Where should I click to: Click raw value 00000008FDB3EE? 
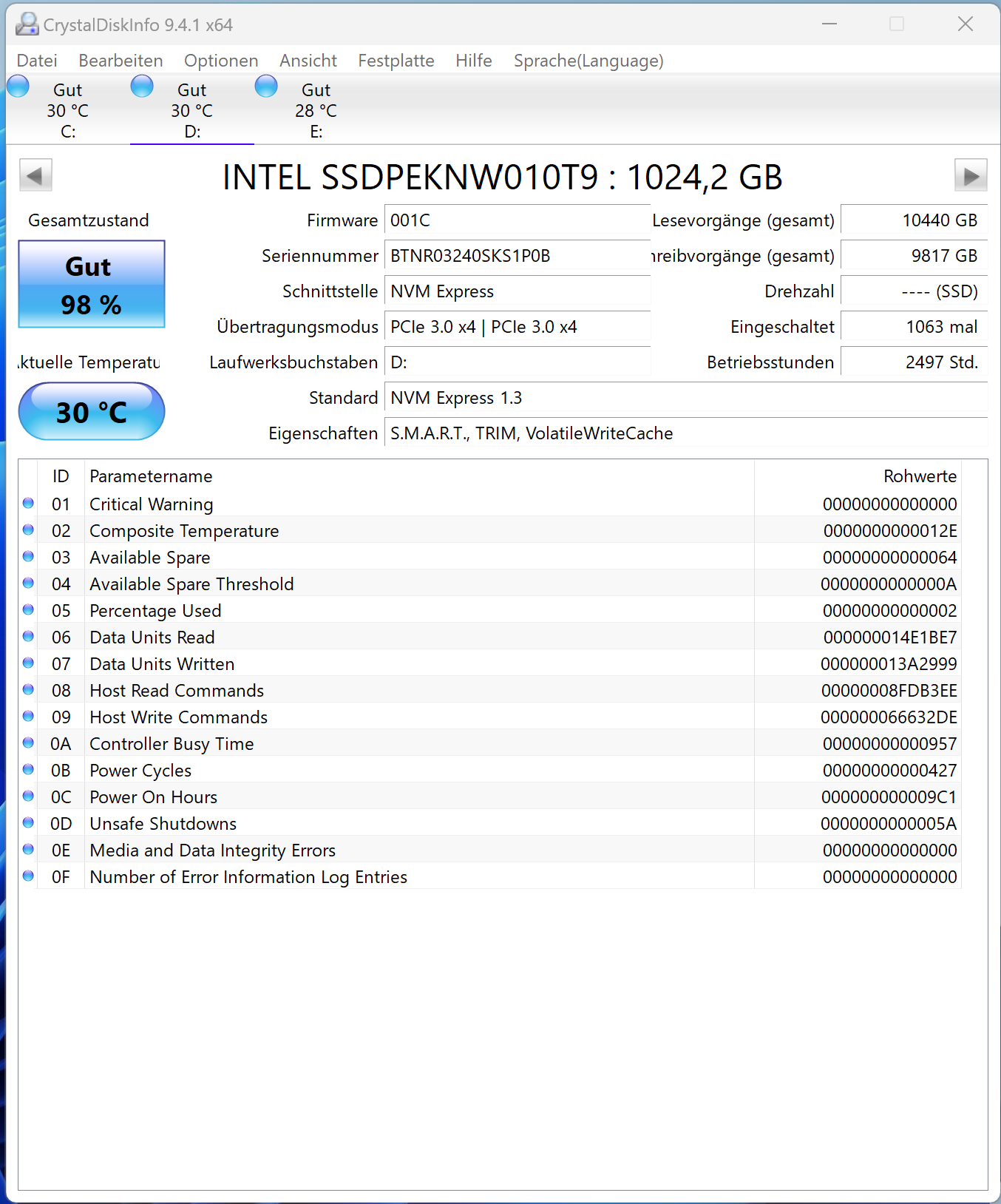[x=889, y=691]
